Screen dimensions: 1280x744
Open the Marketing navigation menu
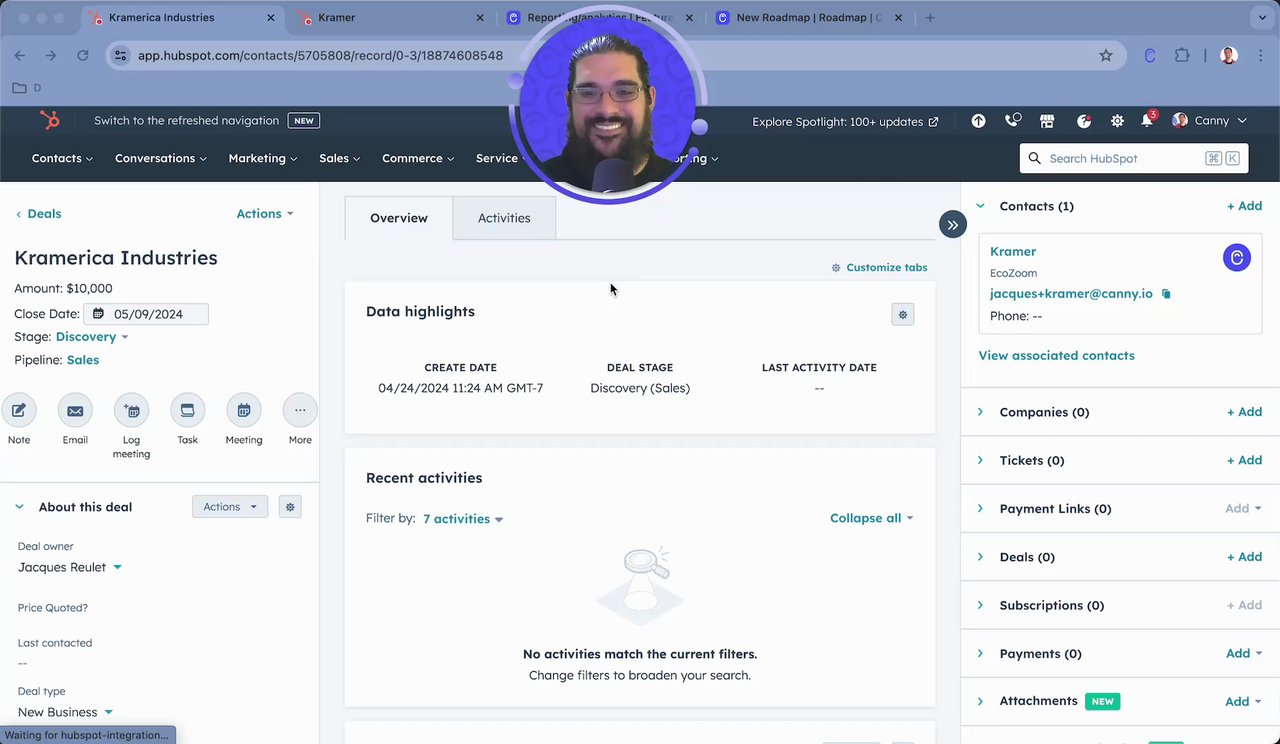(264, 158)
